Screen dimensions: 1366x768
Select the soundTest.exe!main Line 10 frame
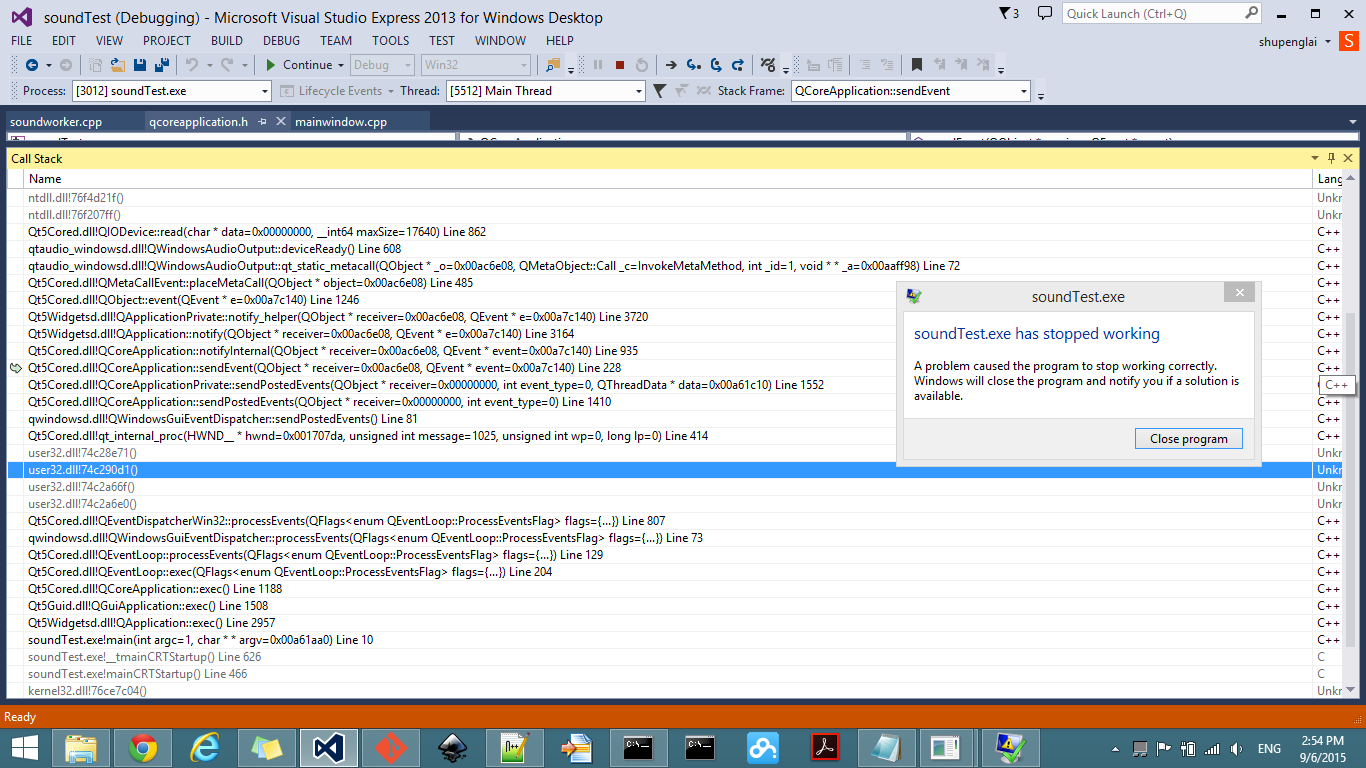pyautogui.click(x=200, y=640)
